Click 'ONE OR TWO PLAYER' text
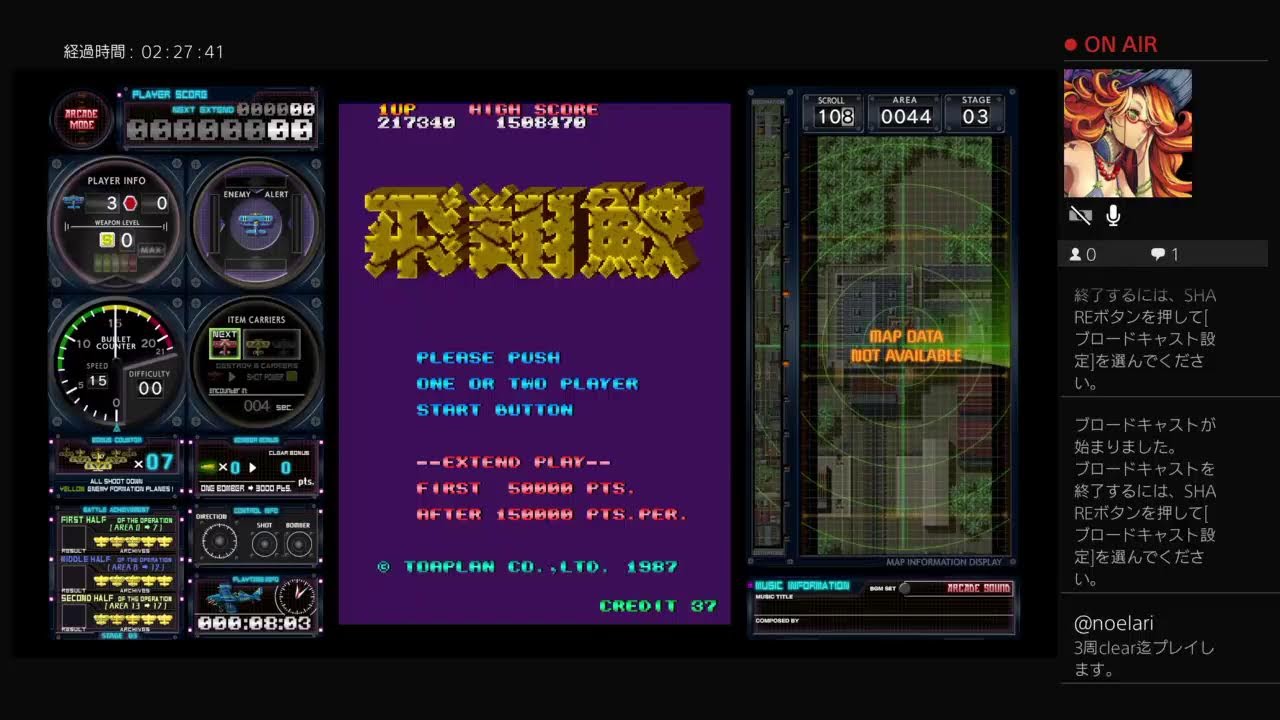 coord(527,383)
